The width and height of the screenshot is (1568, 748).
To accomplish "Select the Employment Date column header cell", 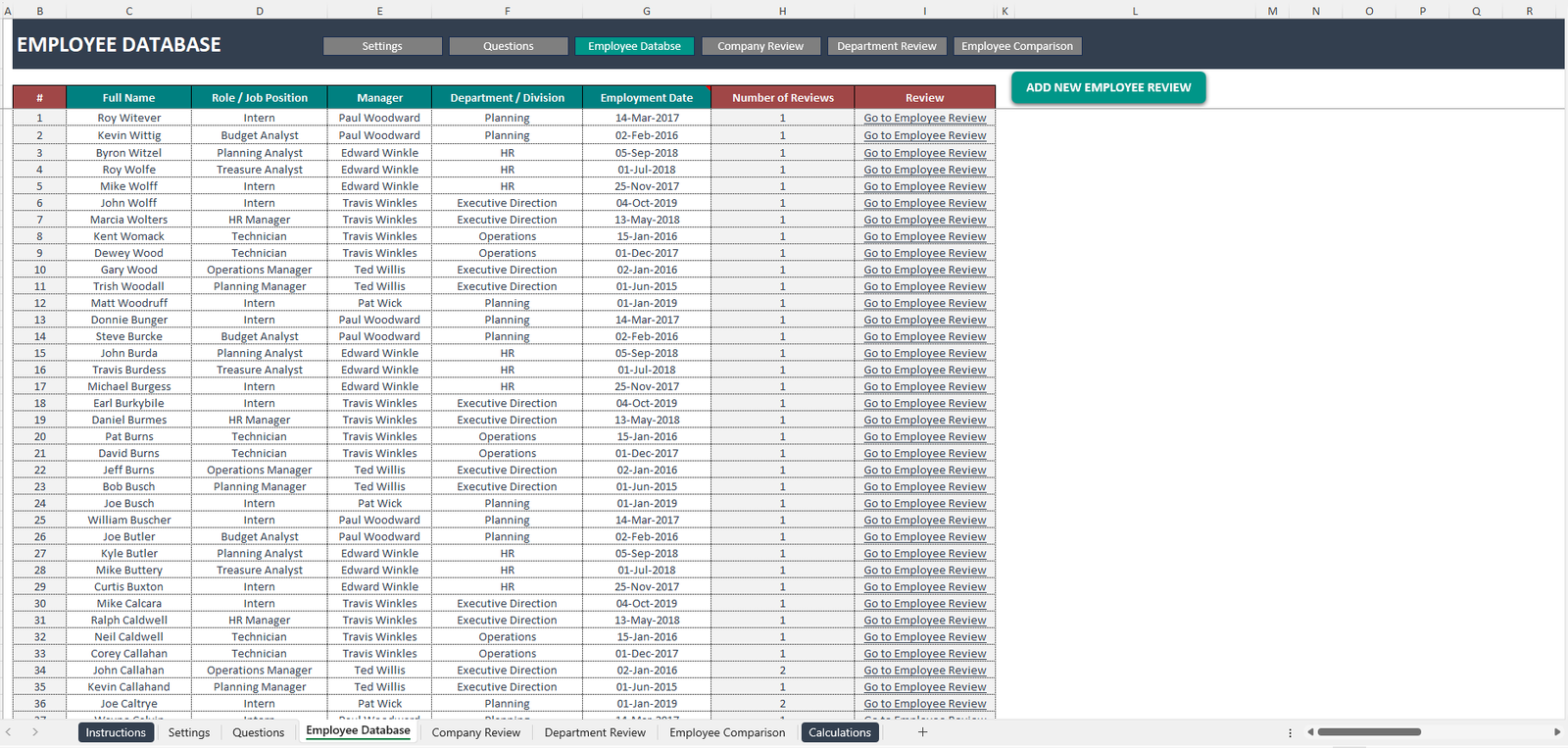I will pyautogui.click(x=646, y=98).
